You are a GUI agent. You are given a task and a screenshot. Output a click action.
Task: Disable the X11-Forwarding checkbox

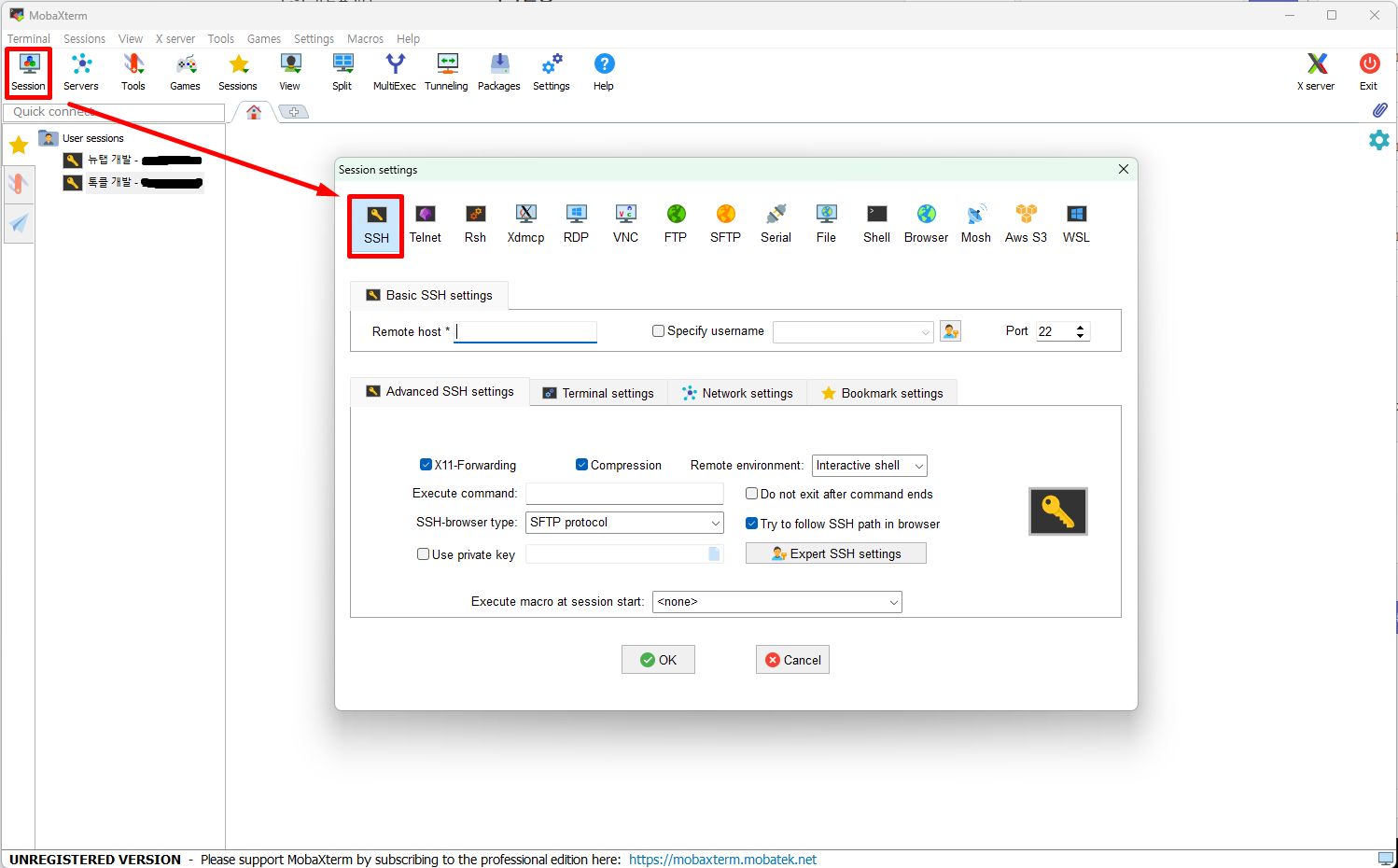426,465
